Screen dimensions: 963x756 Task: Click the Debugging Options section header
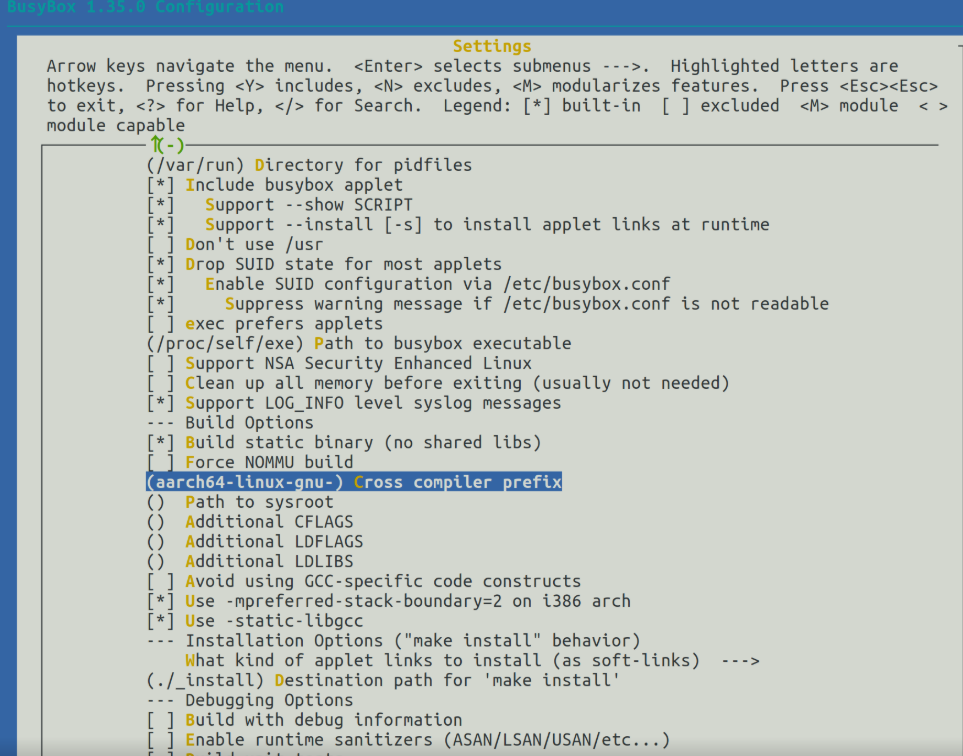click(250, 700)
